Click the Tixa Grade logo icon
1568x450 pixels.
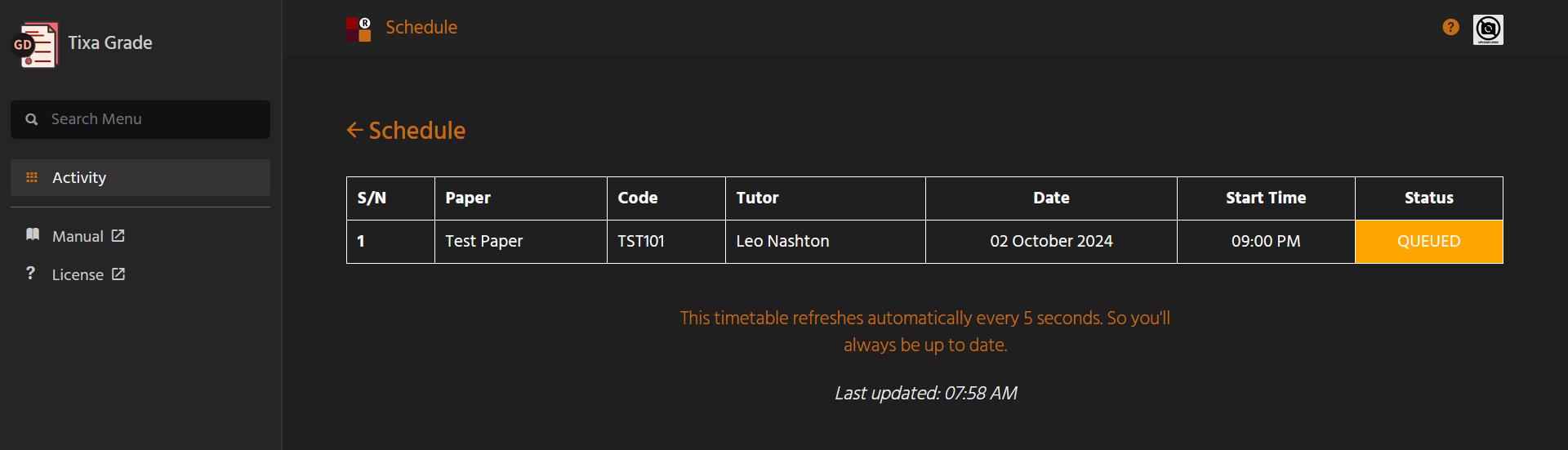(x=35, y=45)
